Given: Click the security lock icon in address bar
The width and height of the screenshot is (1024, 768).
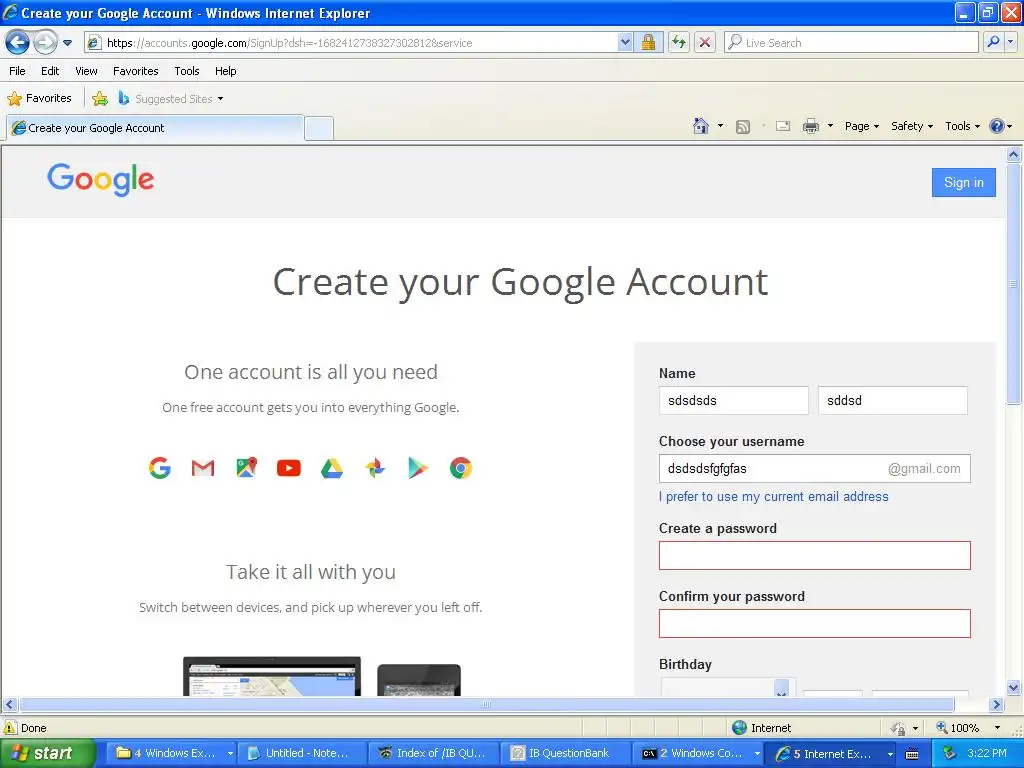Looking at the screenshot, I should point(648,43).
